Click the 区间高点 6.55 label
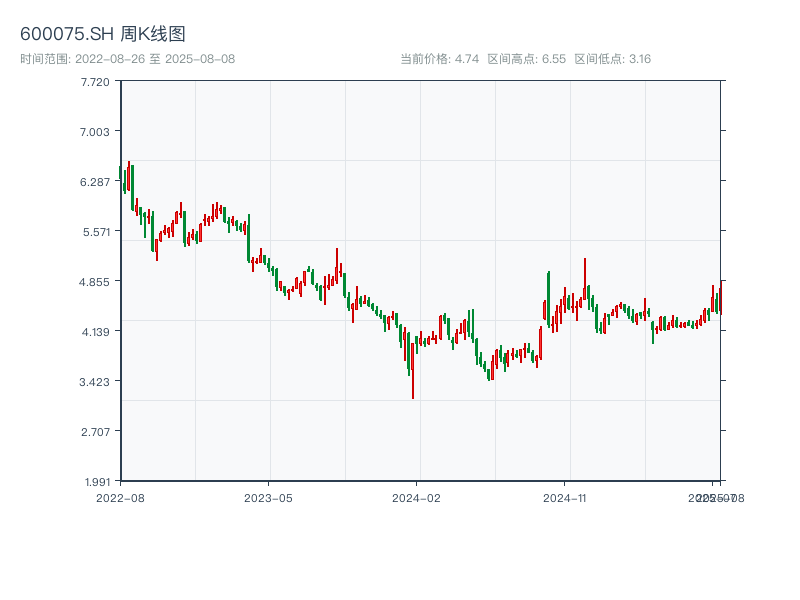This screenshot has width=800, height=600. (527, 59)
